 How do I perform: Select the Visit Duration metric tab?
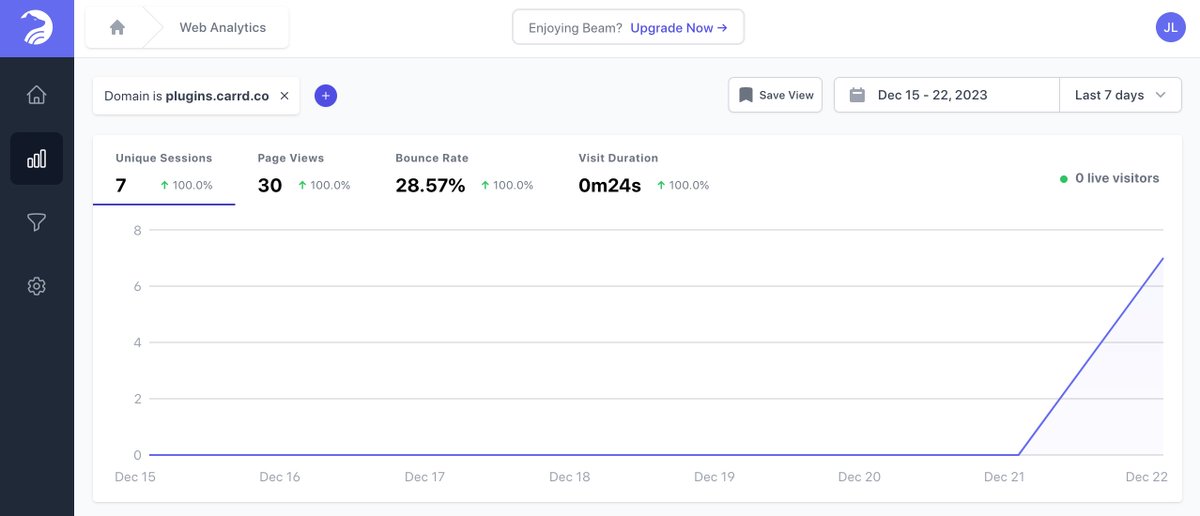644,173
